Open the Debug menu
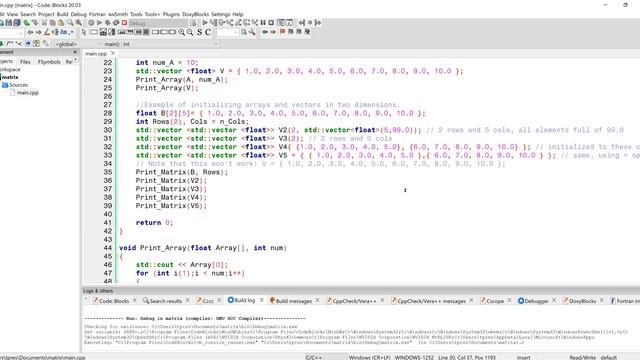Viewport: 640px width, 360px height. pyautogui.click(x=78, y=14)
